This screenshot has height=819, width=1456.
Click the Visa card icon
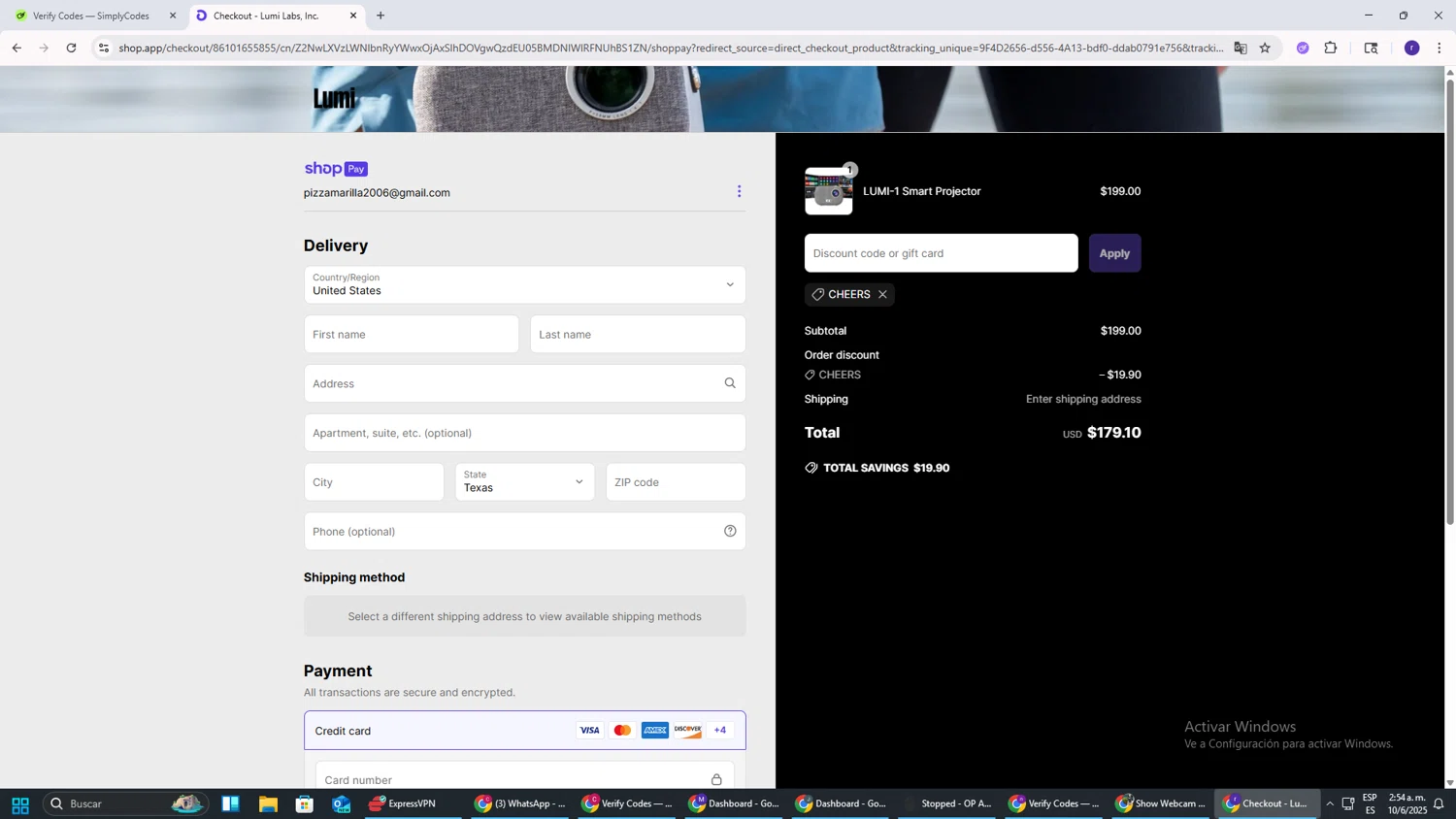(589, 730)
